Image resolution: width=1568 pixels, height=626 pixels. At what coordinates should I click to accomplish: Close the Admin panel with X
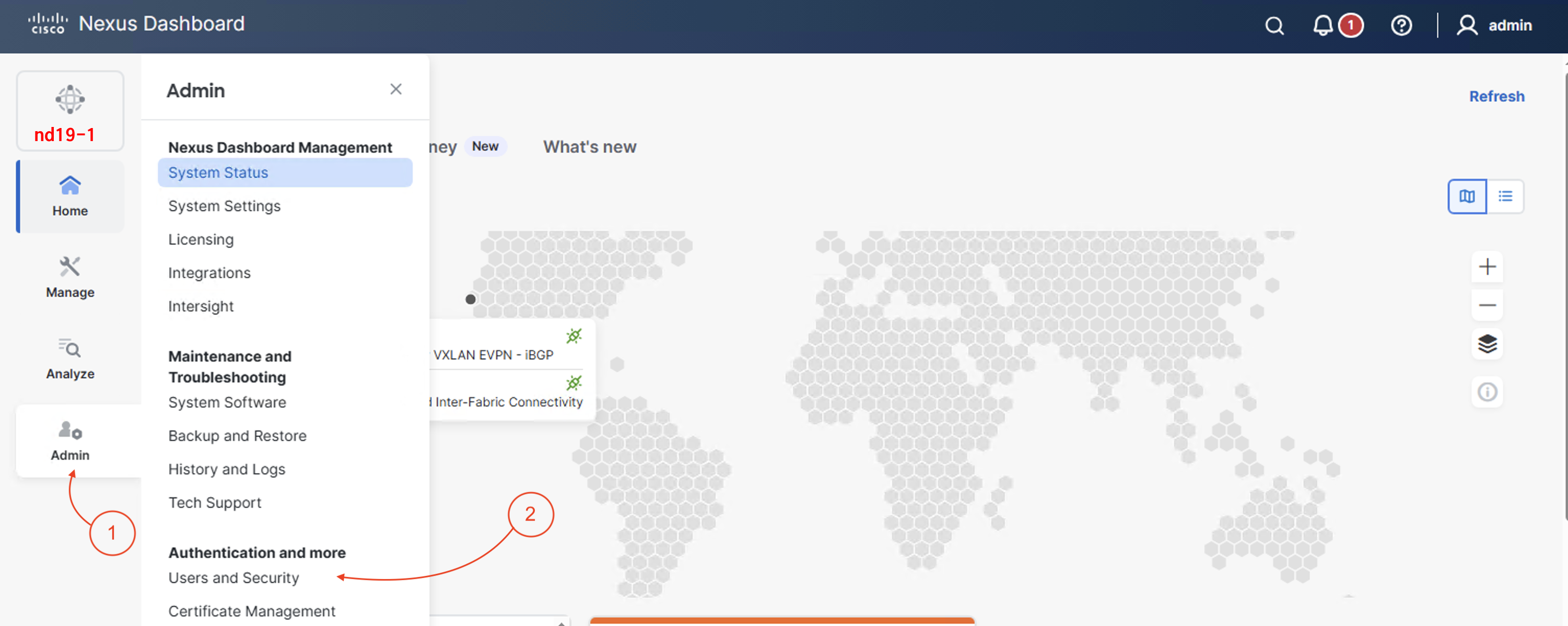pos(395,89)
